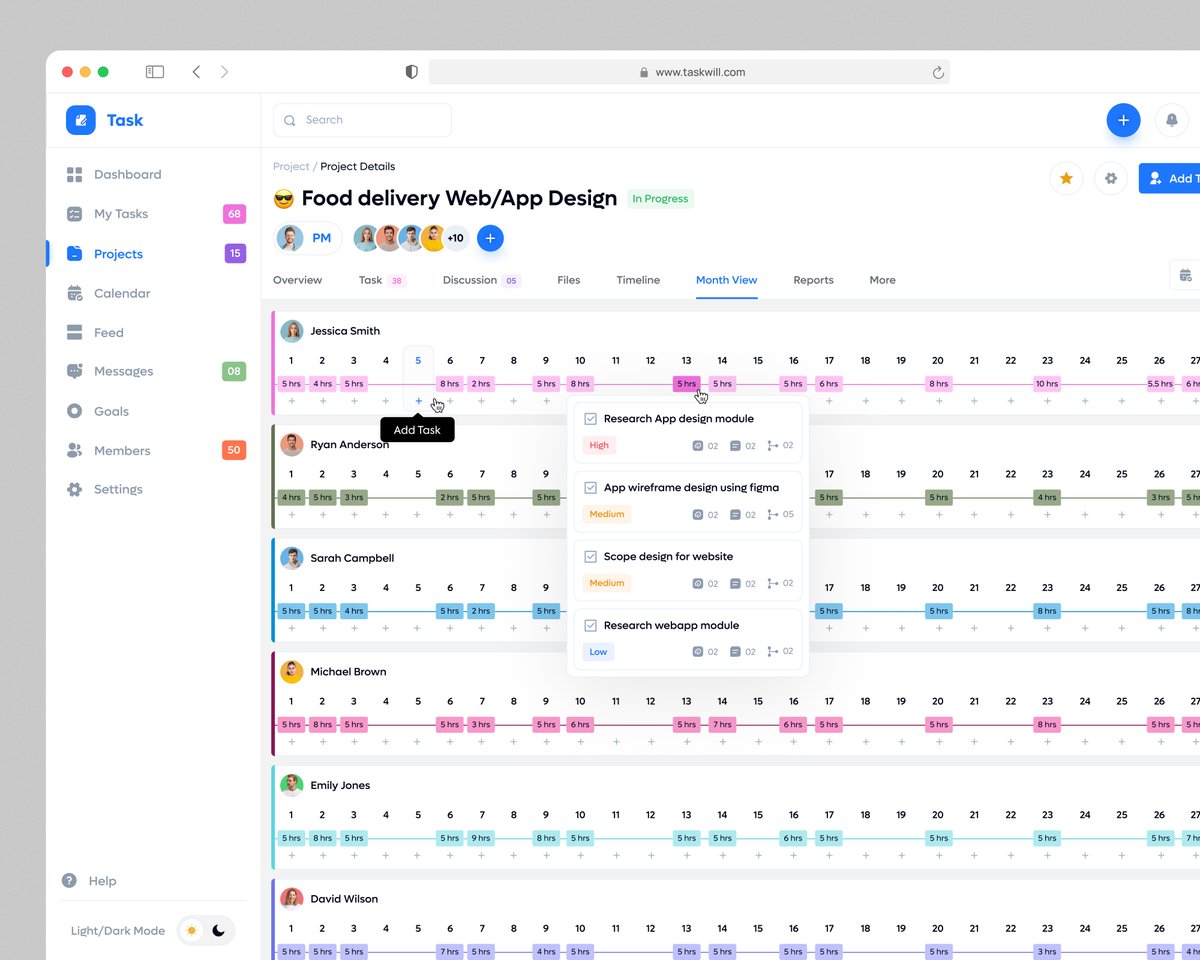Select Ryan Anderson's 4 hrs block on day 1
The width and height of the screenshot is (1200, 960).
[291, 497]
